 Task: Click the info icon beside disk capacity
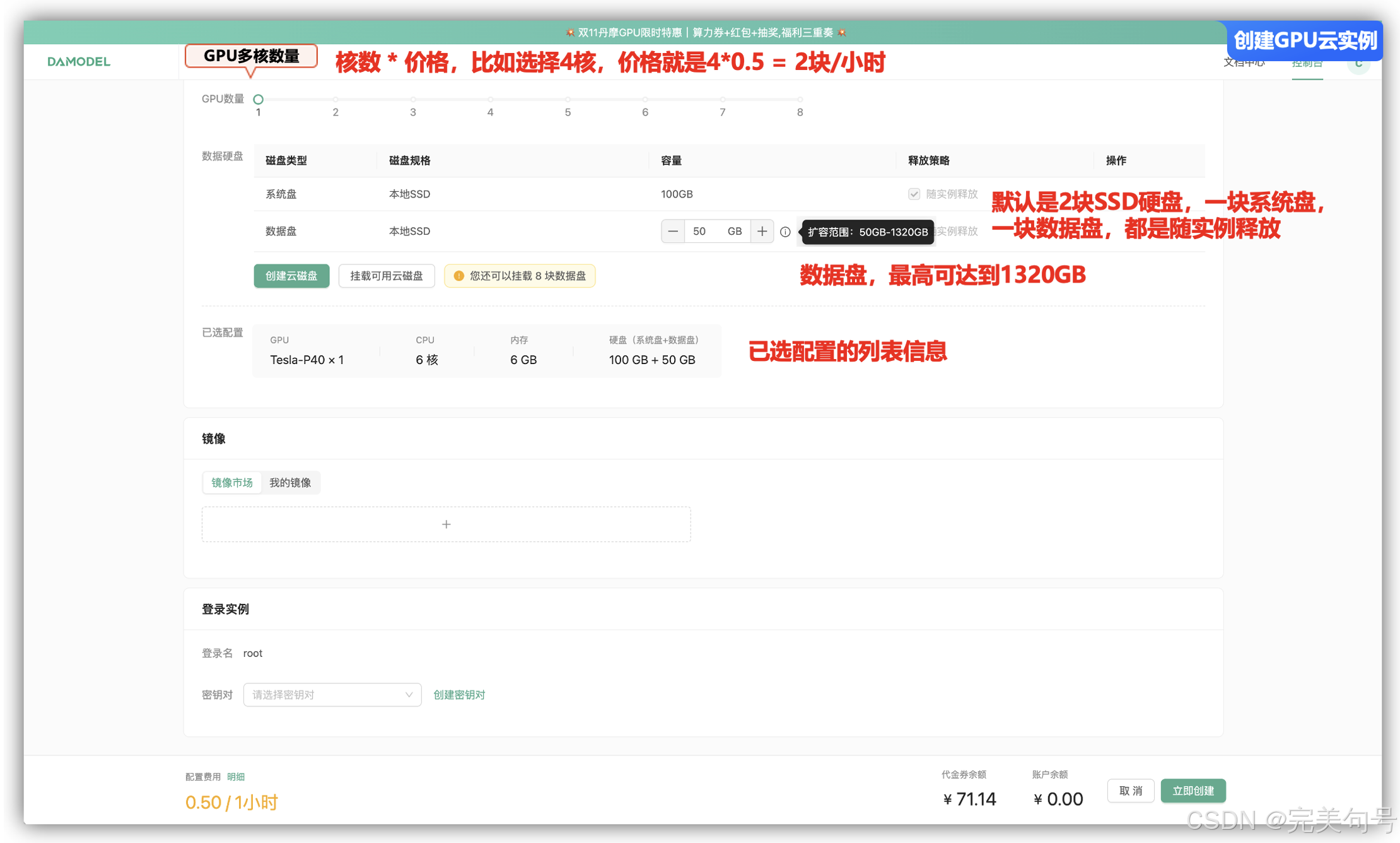coord(785,232)
